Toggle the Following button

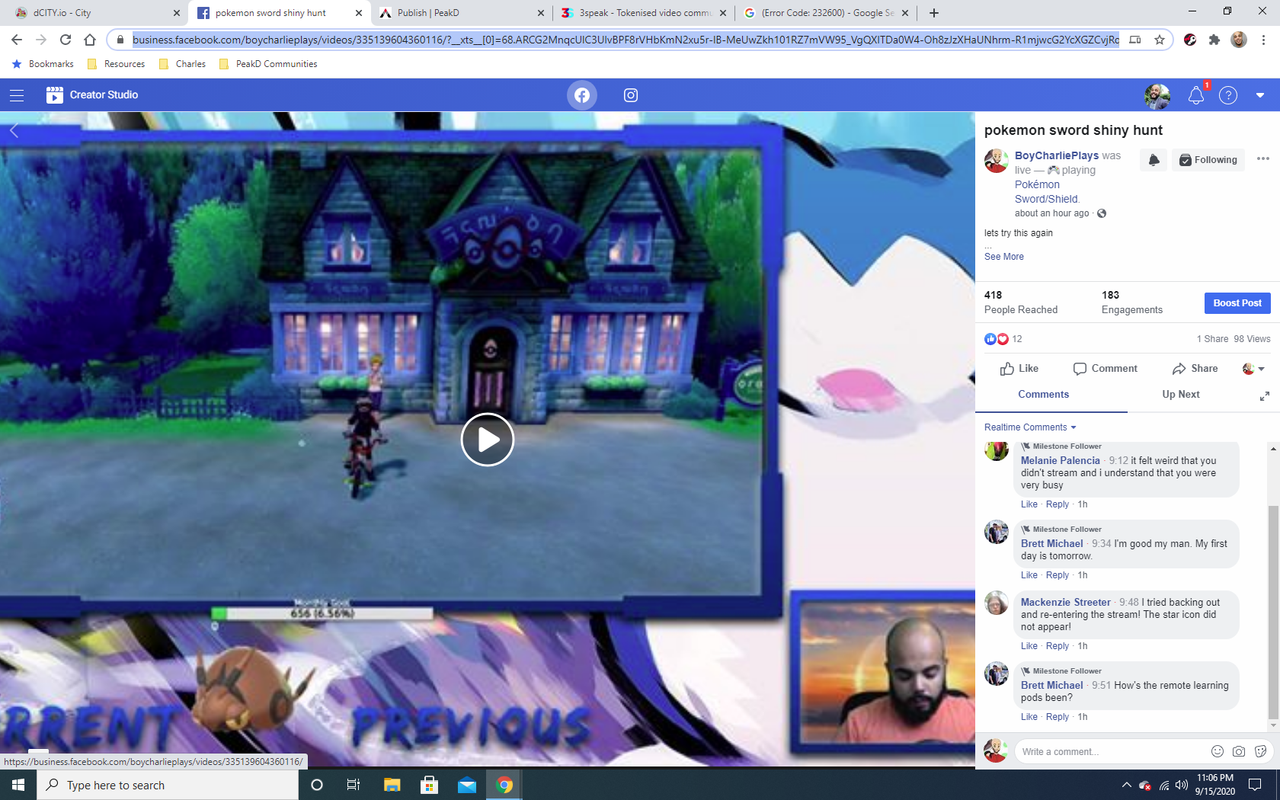click(x=1208, y=160)
